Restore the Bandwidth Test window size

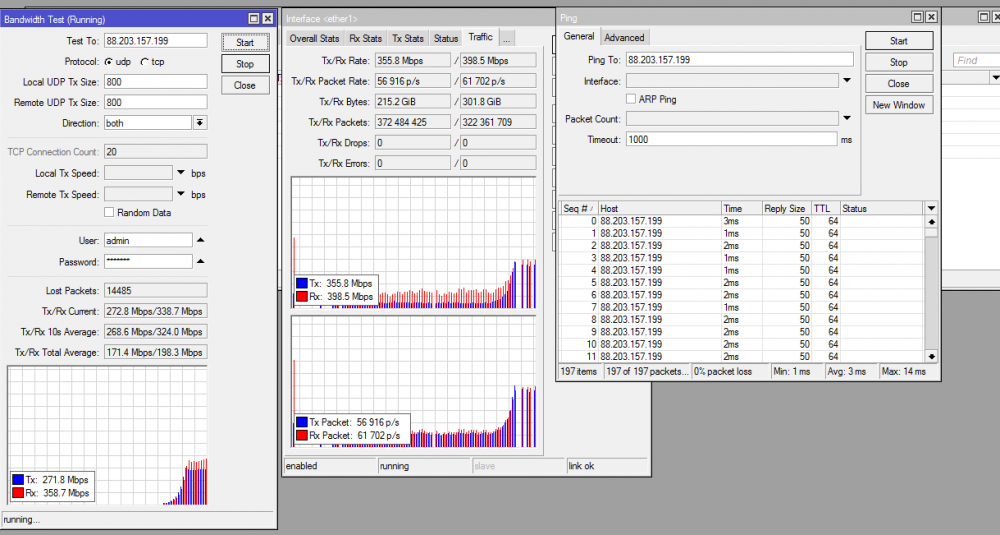(x=254, y=19)
